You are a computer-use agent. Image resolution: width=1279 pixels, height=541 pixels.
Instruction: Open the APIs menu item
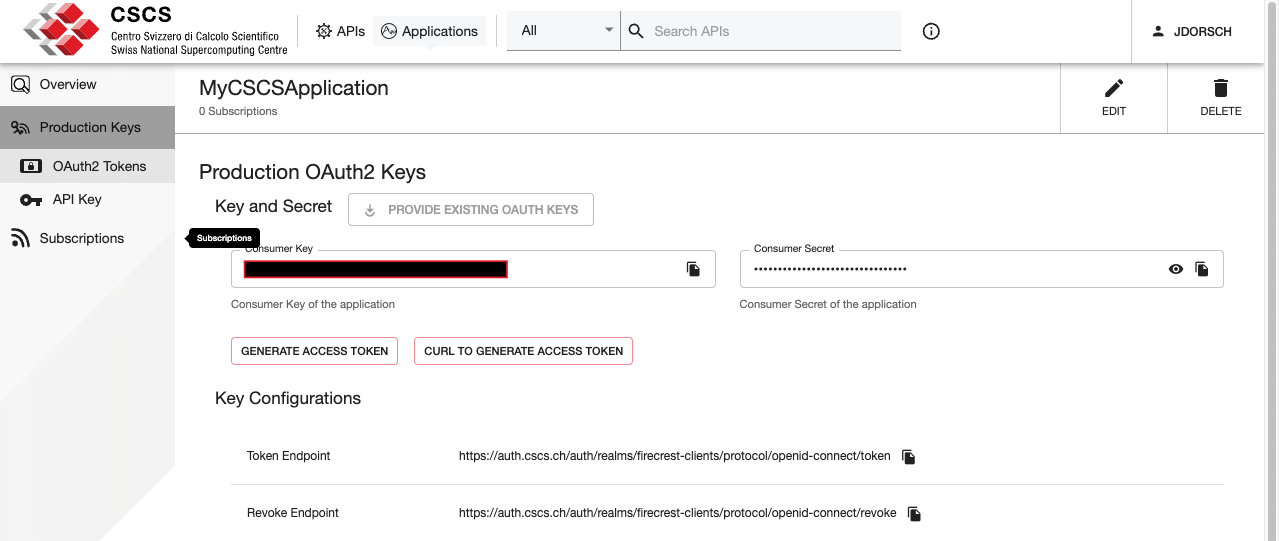tap(340, 31)
